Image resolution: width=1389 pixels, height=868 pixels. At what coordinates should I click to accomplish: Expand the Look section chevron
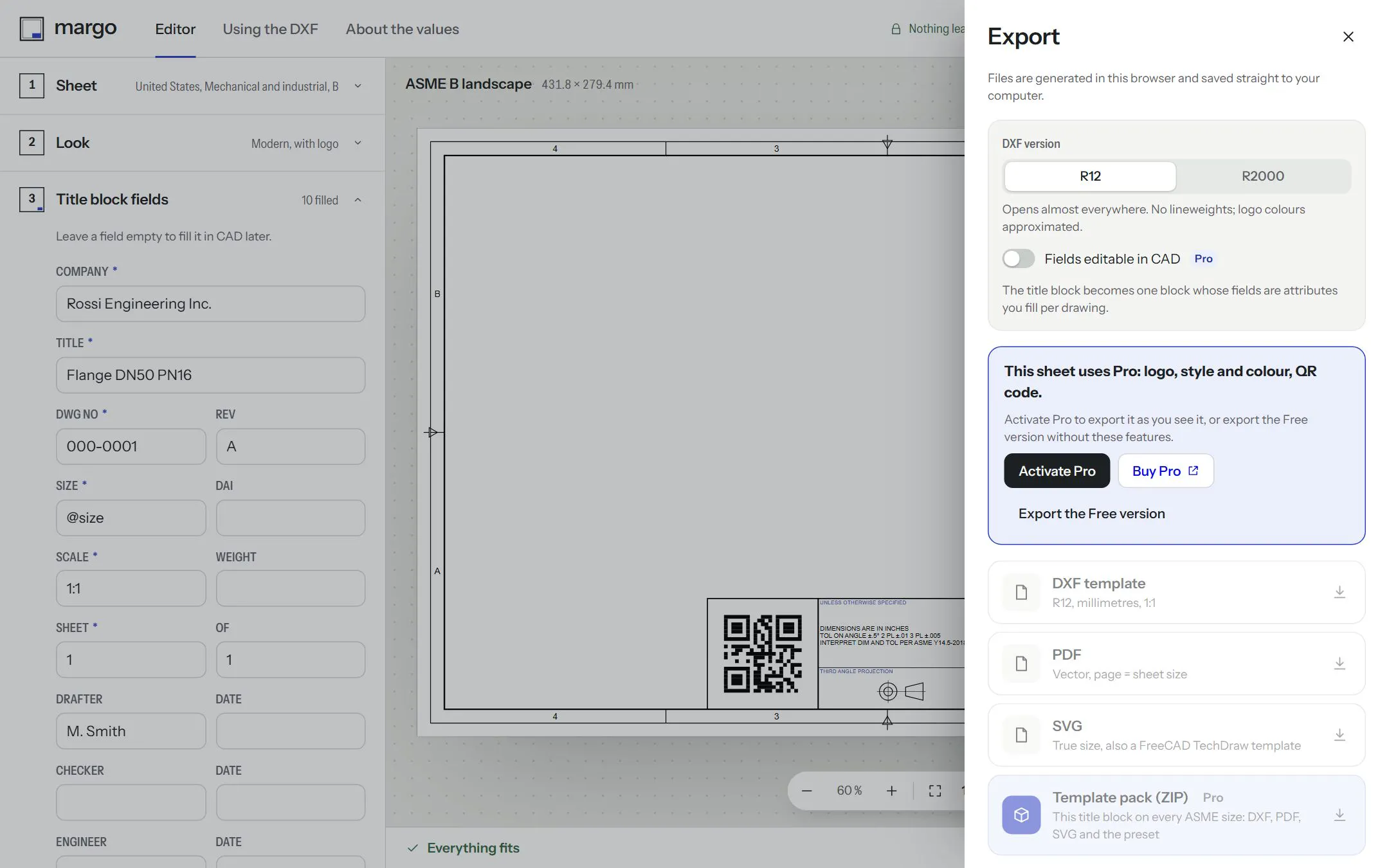tap(358, 143)
